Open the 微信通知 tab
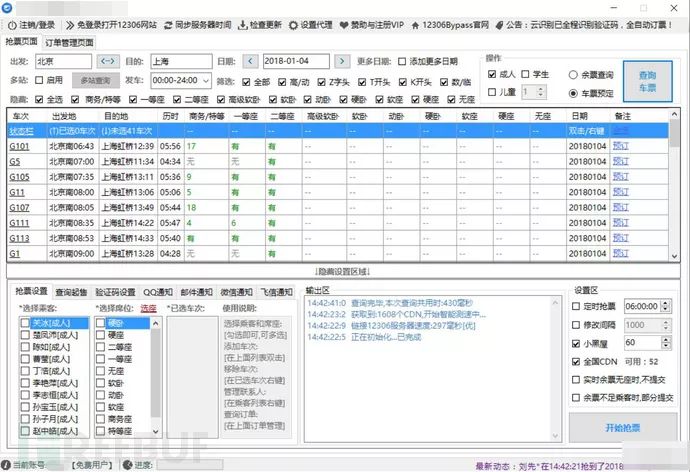Viewport: 690px width, 472px height. click(236, 292)
